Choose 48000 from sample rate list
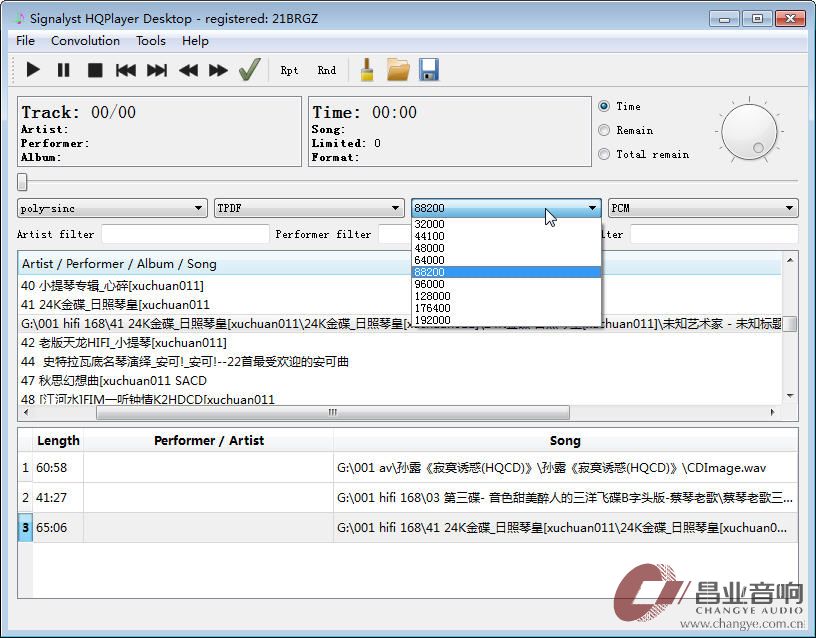The image size is (816, 638). 506,248
